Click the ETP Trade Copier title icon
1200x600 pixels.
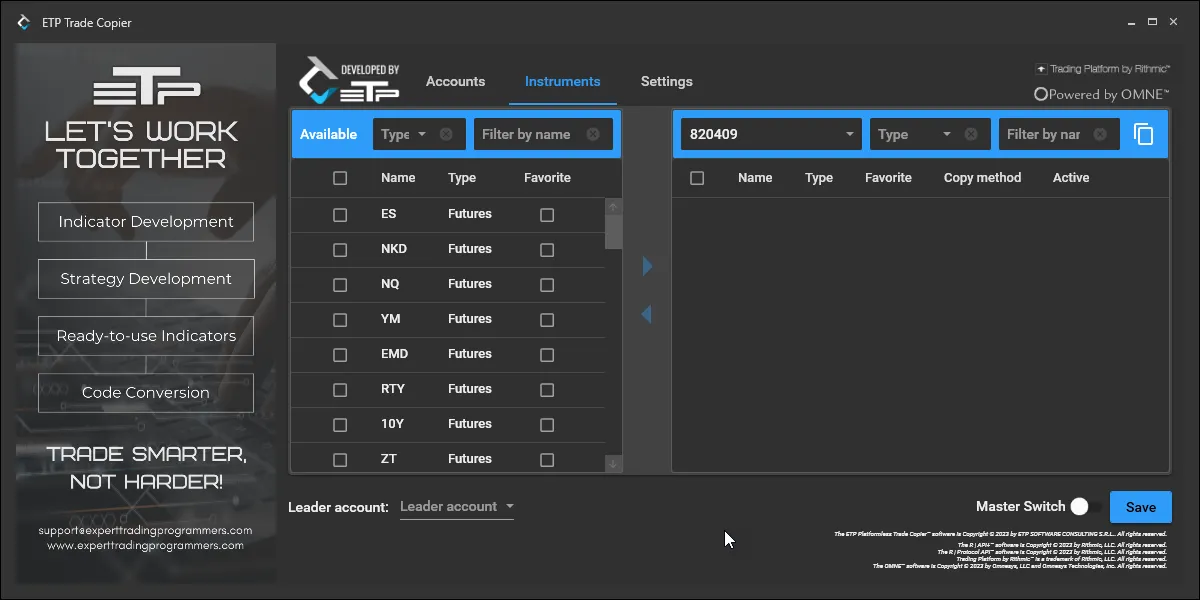pyautogui.click(x=24, y=22)
